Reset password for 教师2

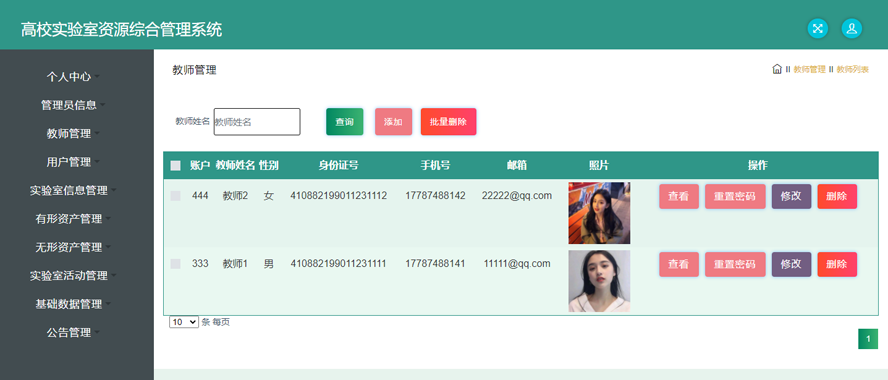coord(735,197)
